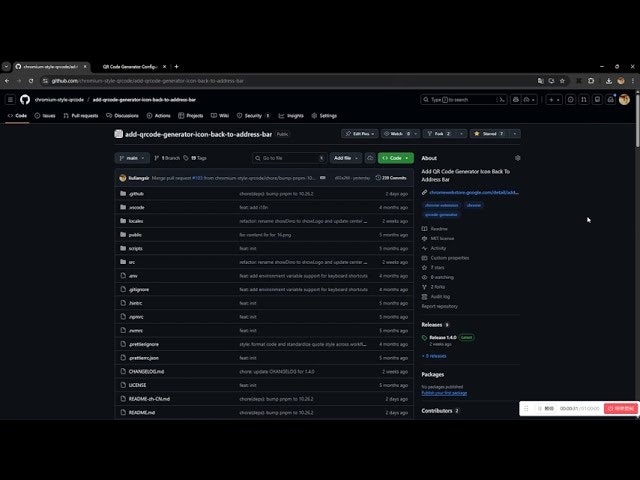
Task: Open GitHub Copilot icon in header
Action: [x=516, y=100]
